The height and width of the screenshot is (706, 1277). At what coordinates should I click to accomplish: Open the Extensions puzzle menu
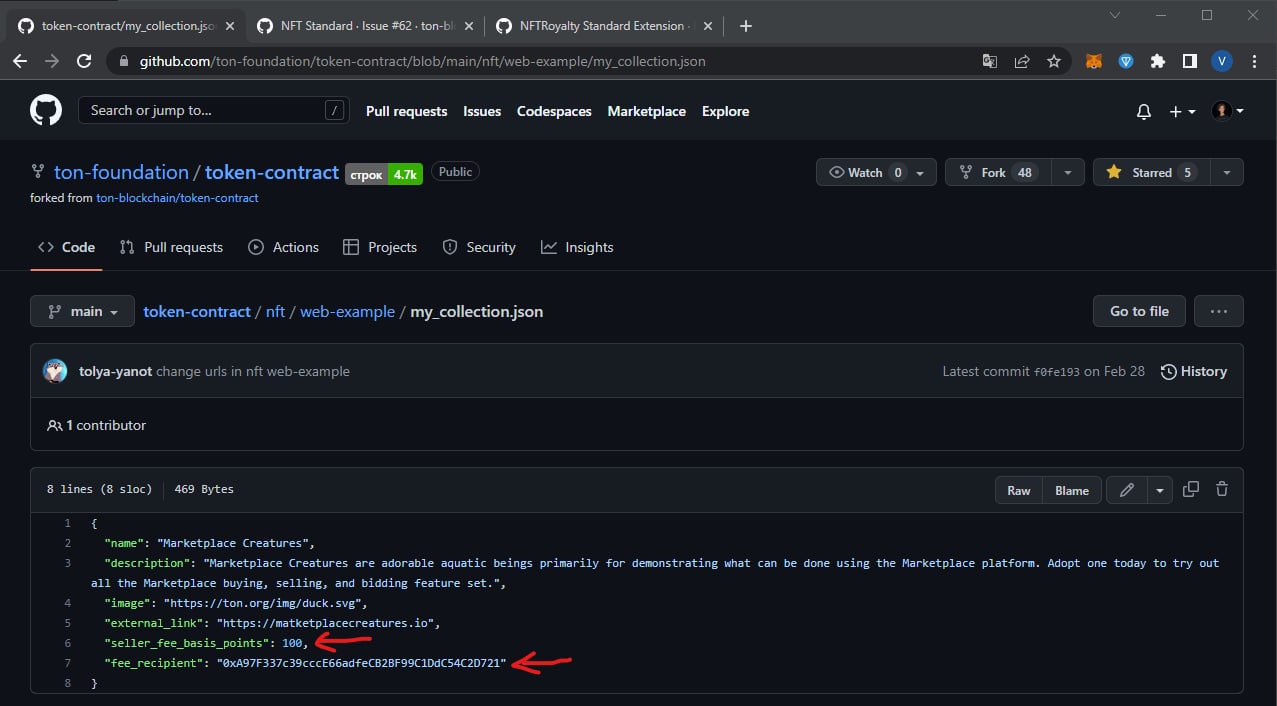coord(1158,61)
